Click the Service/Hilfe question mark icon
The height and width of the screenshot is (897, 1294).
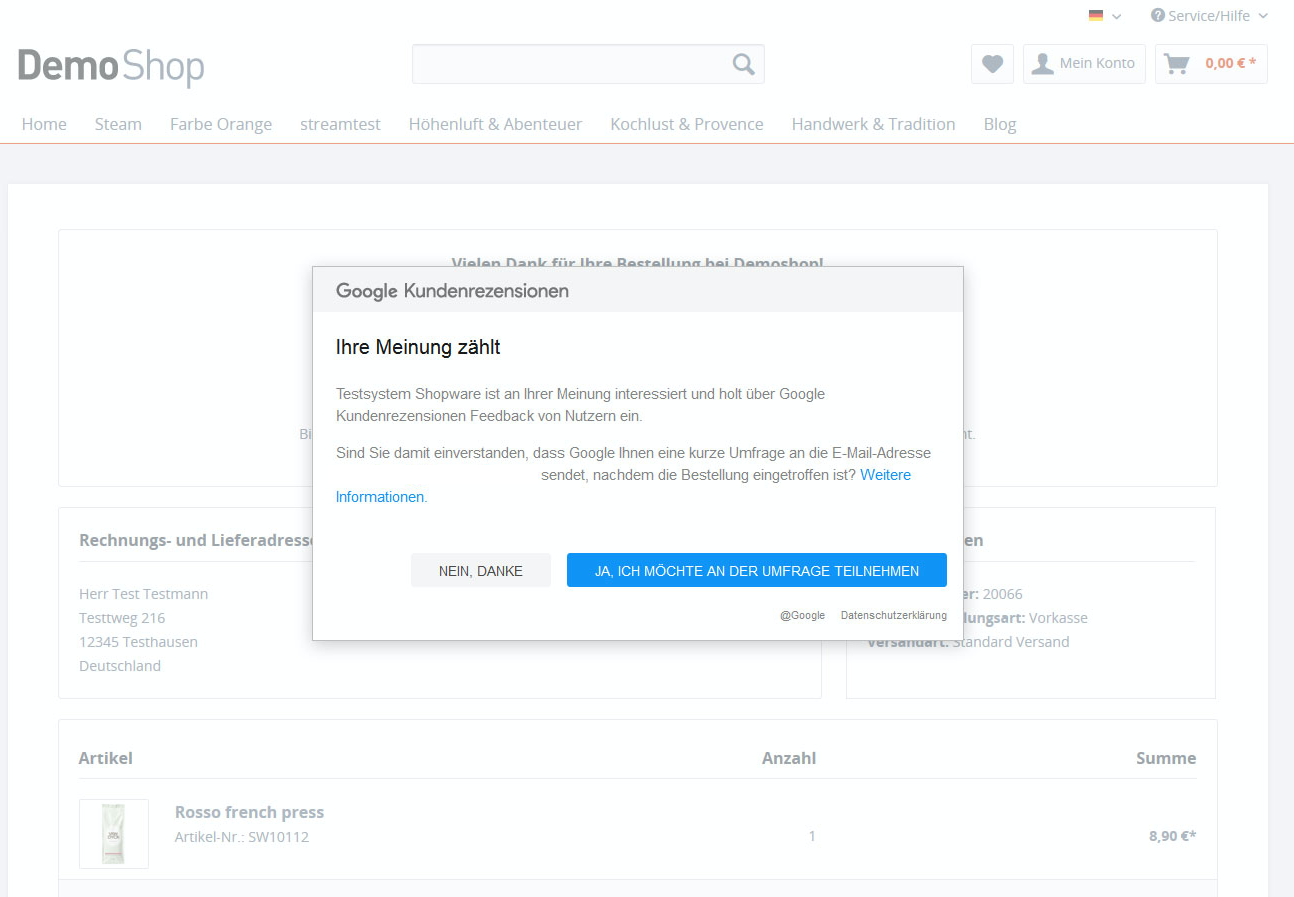1158,15
